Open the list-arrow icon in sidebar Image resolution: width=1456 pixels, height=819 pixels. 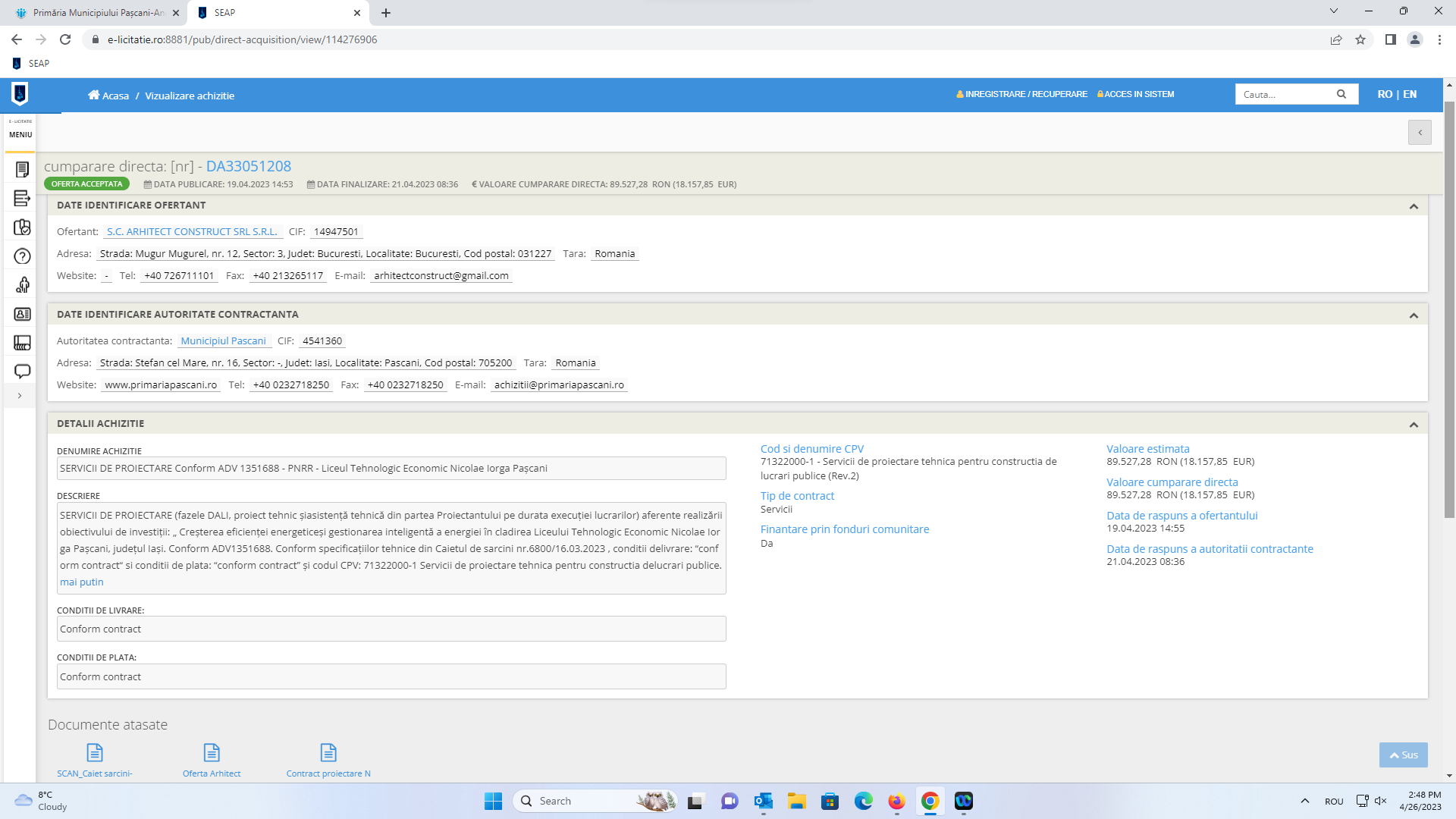point(22,199)
